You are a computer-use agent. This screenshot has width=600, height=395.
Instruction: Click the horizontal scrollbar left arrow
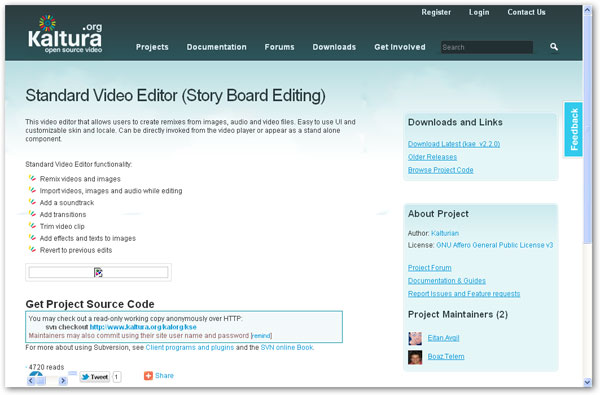click(x=31, y=380)
